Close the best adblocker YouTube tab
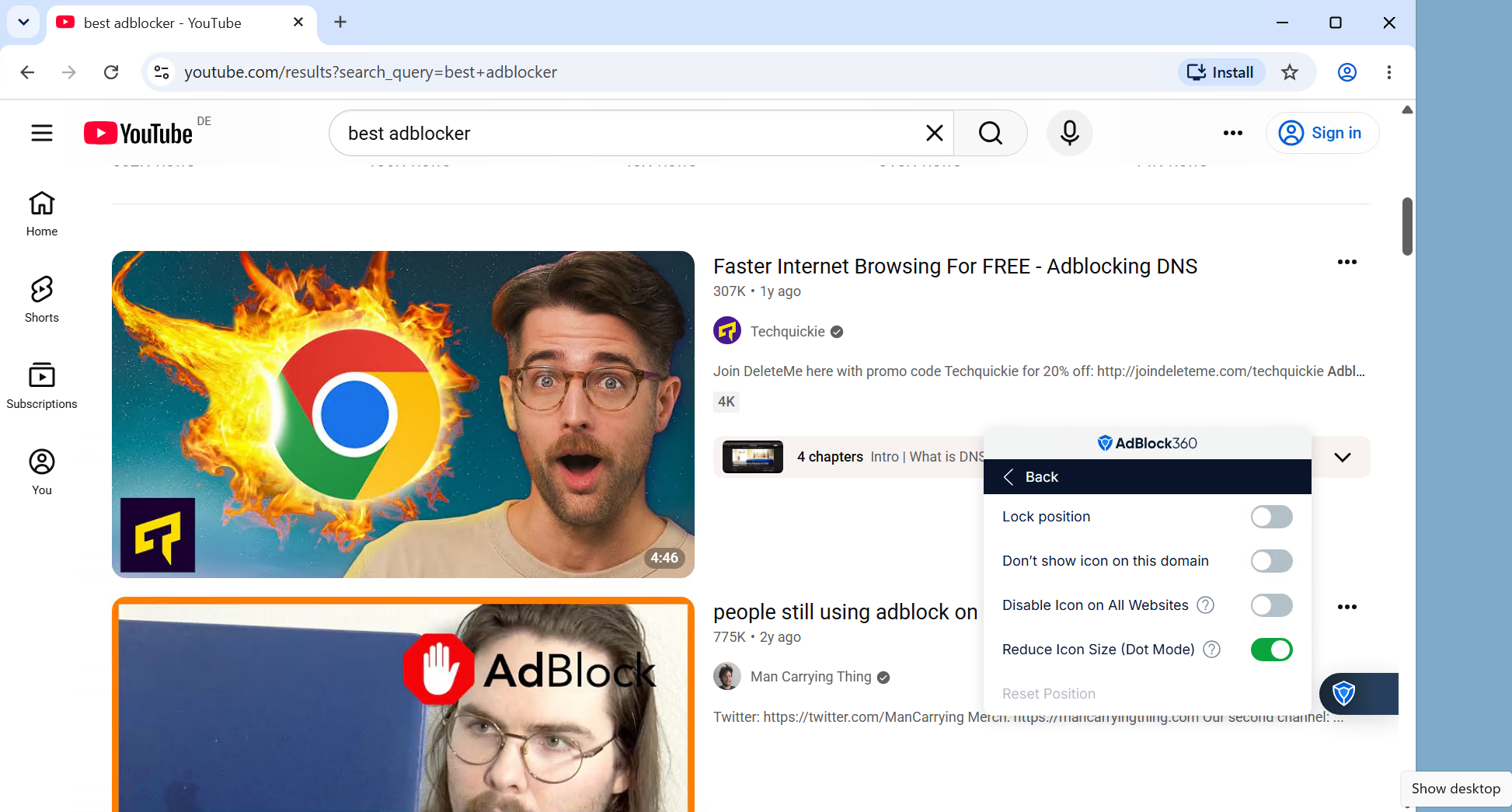 (298, 23)
